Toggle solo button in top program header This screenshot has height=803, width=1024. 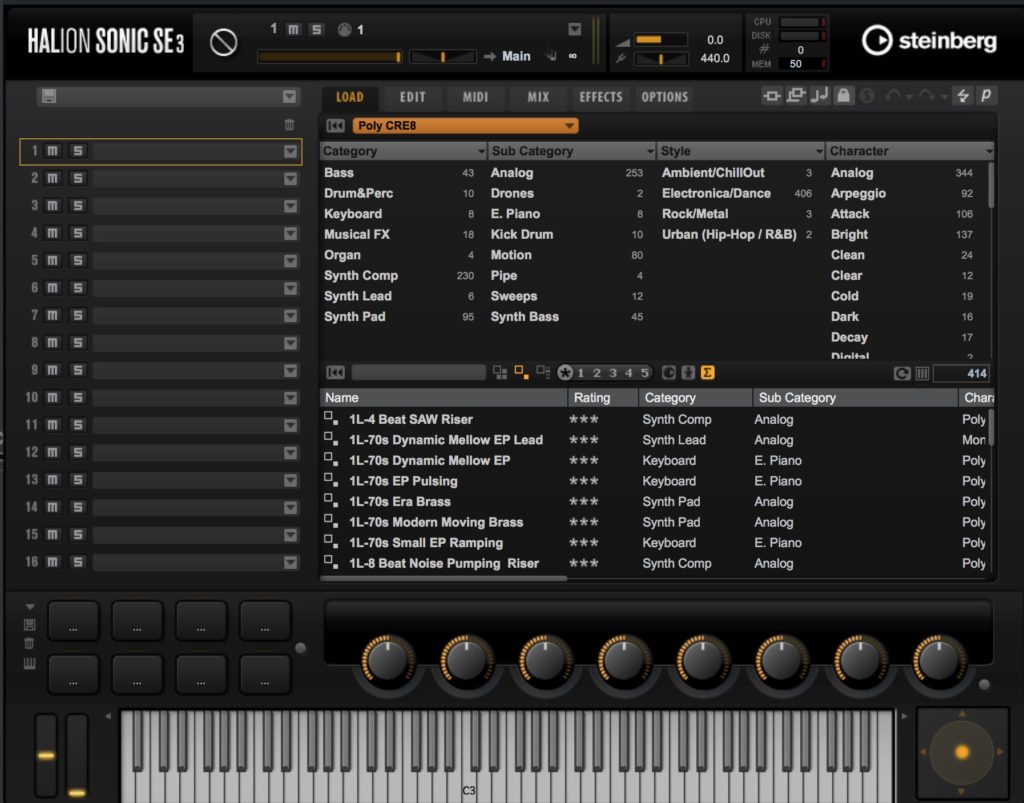317,29
